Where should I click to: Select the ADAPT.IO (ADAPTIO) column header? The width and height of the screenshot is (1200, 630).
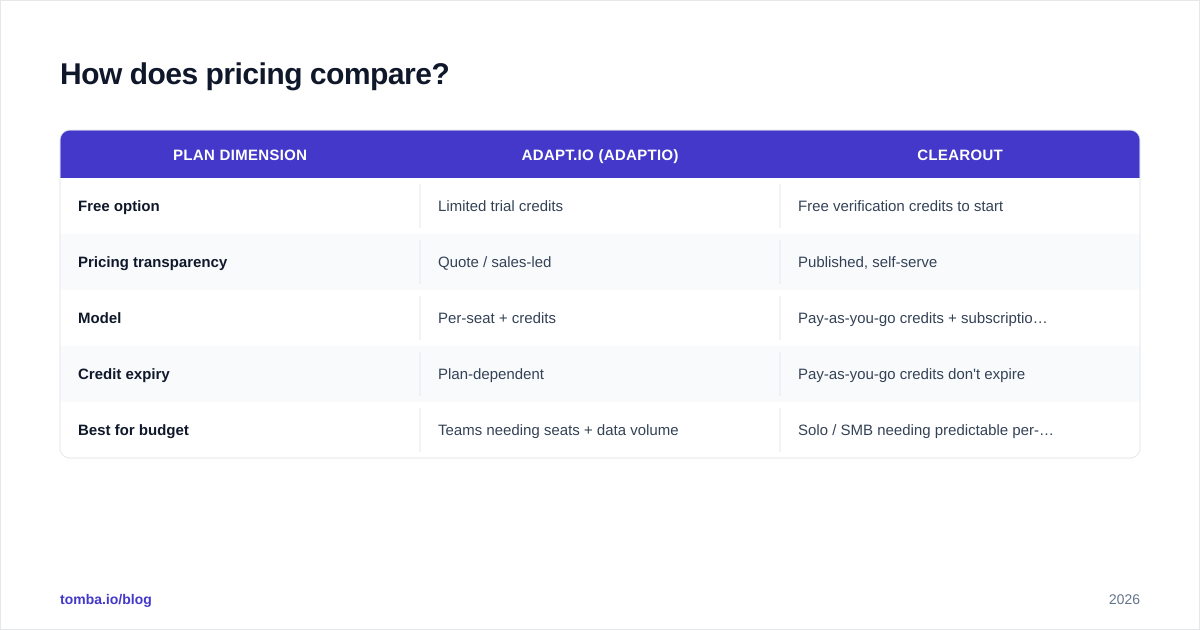[600, 155]
